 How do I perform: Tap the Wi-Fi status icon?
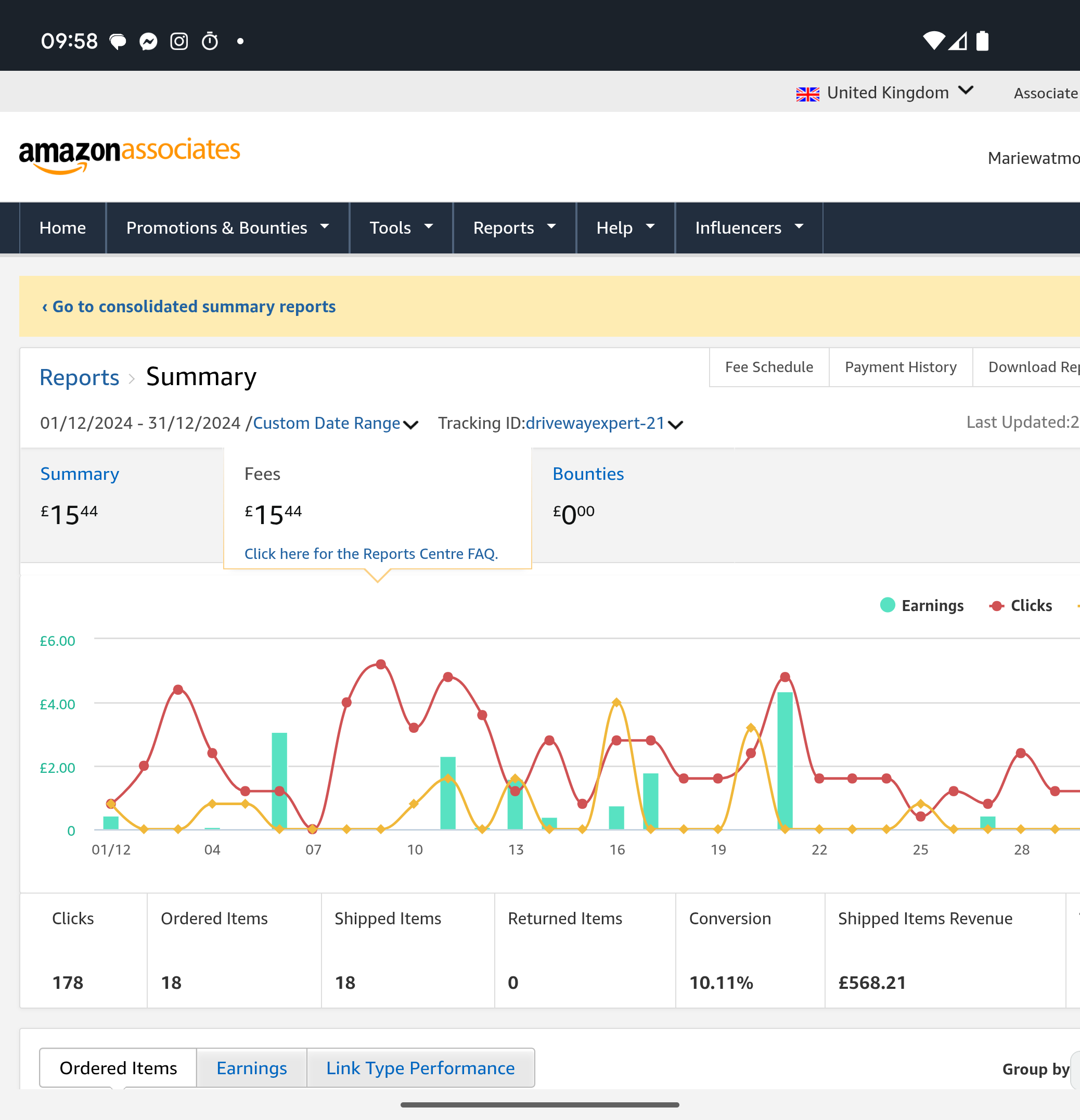tap(934, 41)
